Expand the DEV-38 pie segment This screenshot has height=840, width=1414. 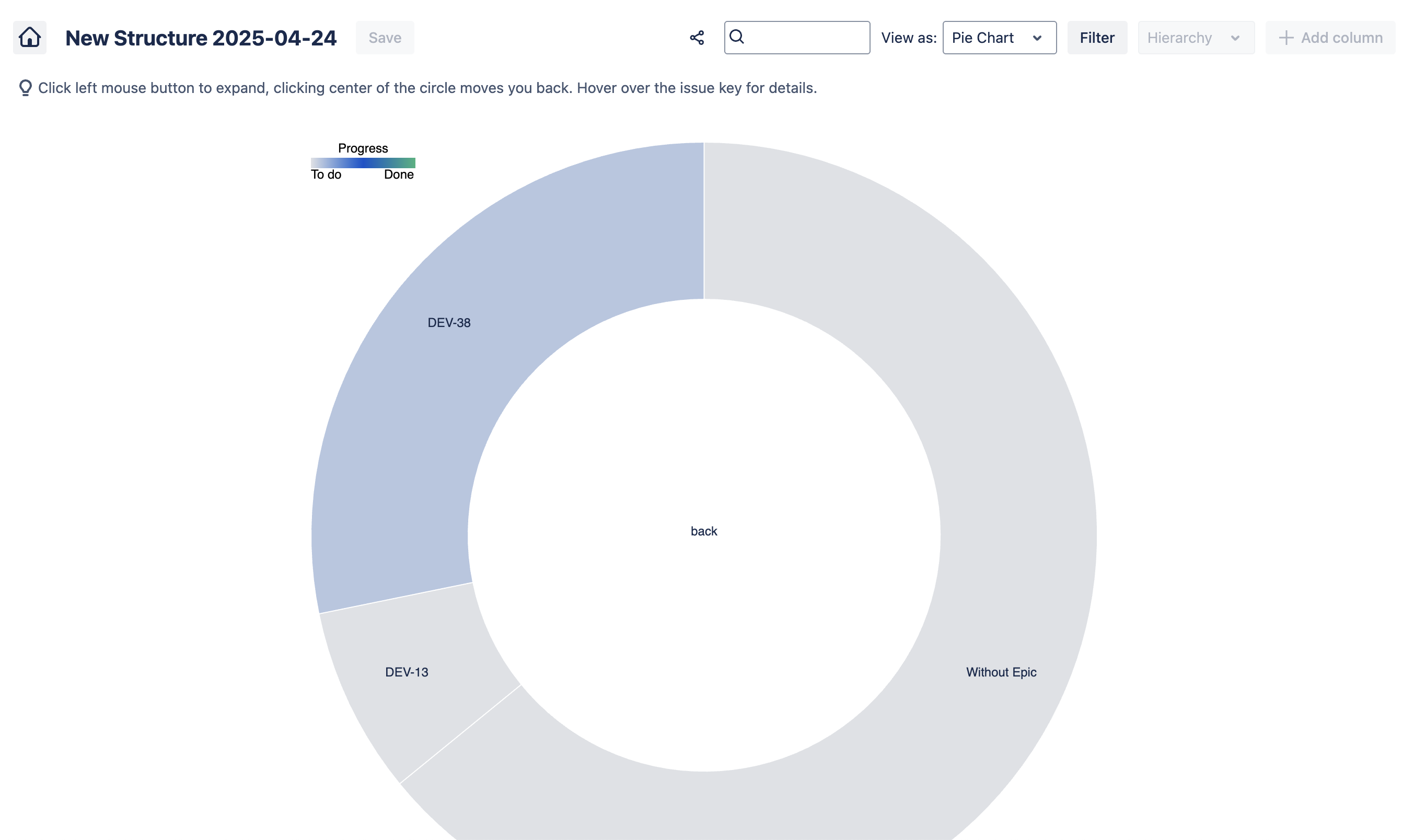(x=449, y=323)
